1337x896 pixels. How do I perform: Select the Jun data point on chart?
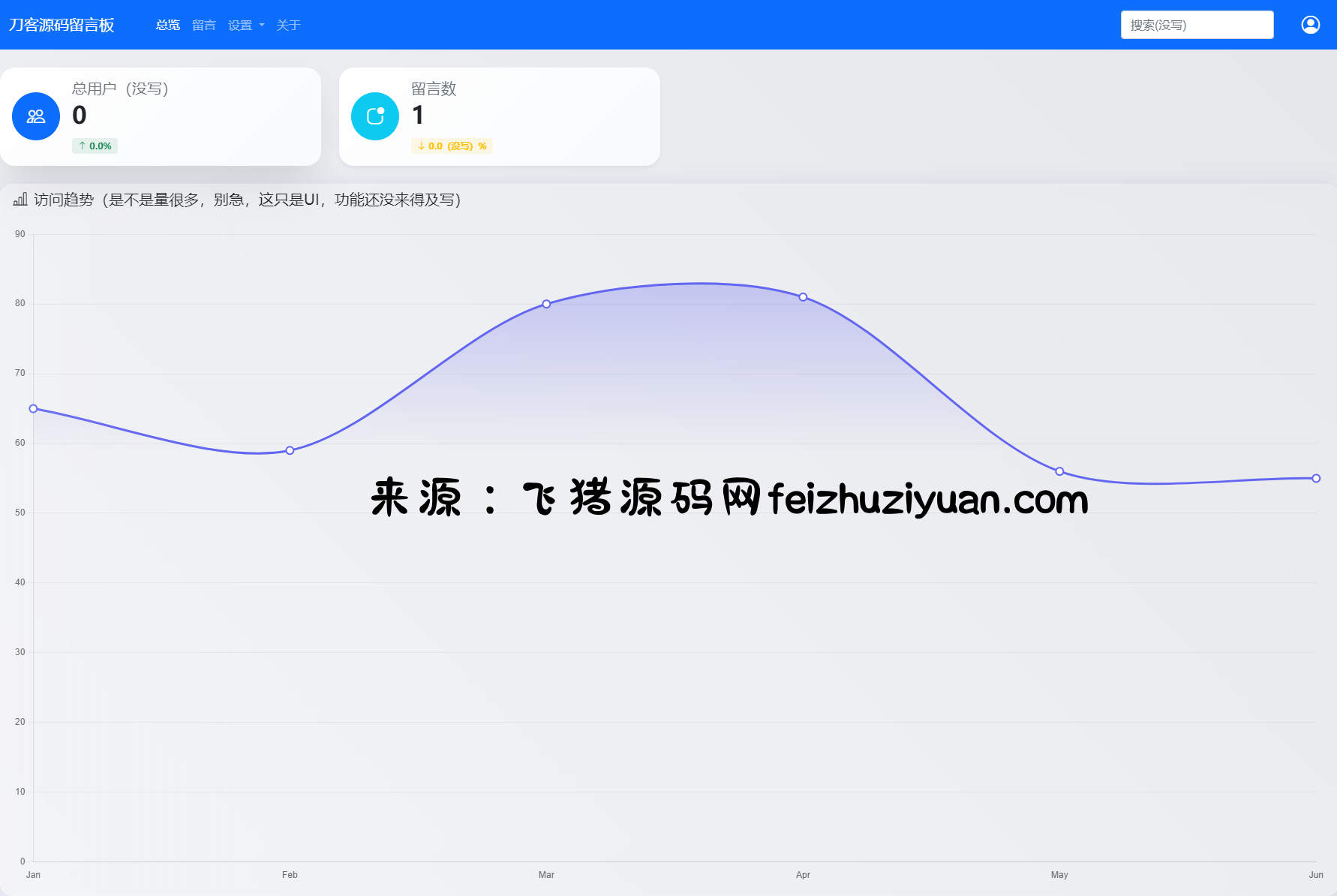(1316, 478)
